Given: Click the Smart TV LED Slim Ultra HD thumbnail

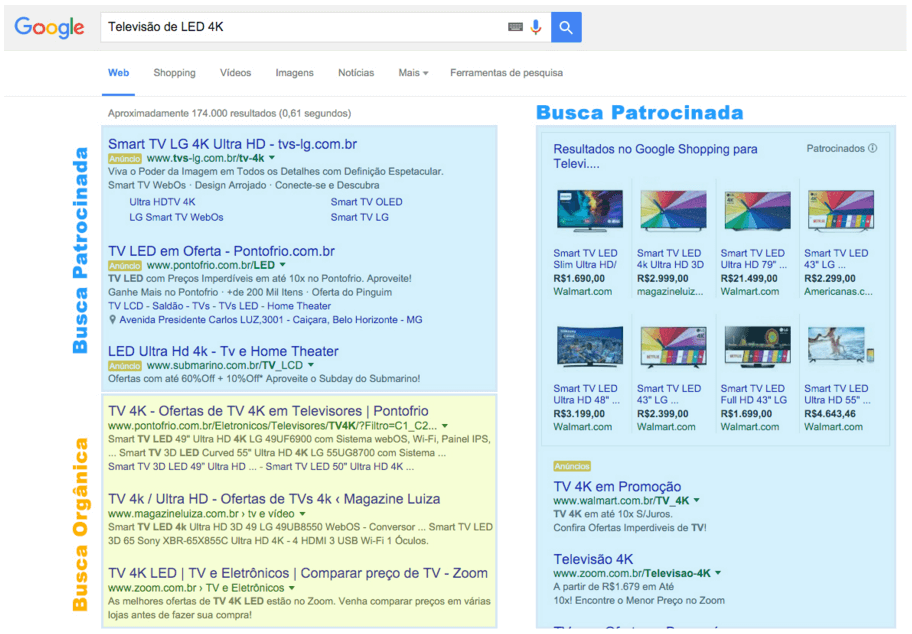Looking at the screenshot, I should coord(590,211).
